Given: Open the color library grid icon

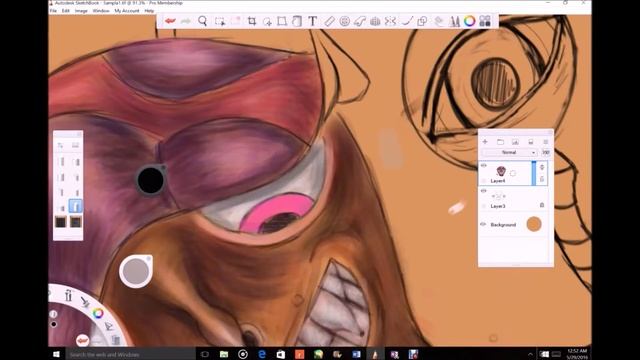Looking at the screenshot, I should point(485,21).
